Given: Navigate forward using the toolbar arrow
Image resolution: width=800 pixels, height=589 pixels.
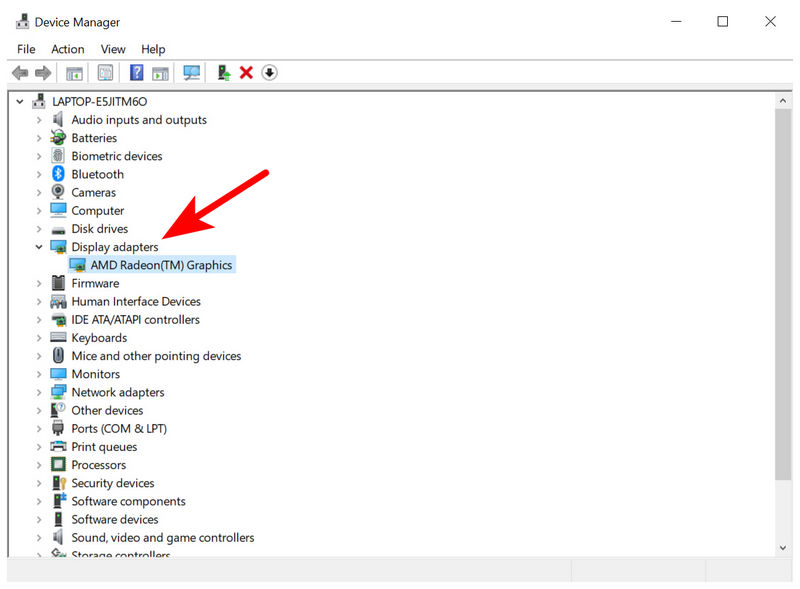Looking at the screenshot, I should (44, 72).
